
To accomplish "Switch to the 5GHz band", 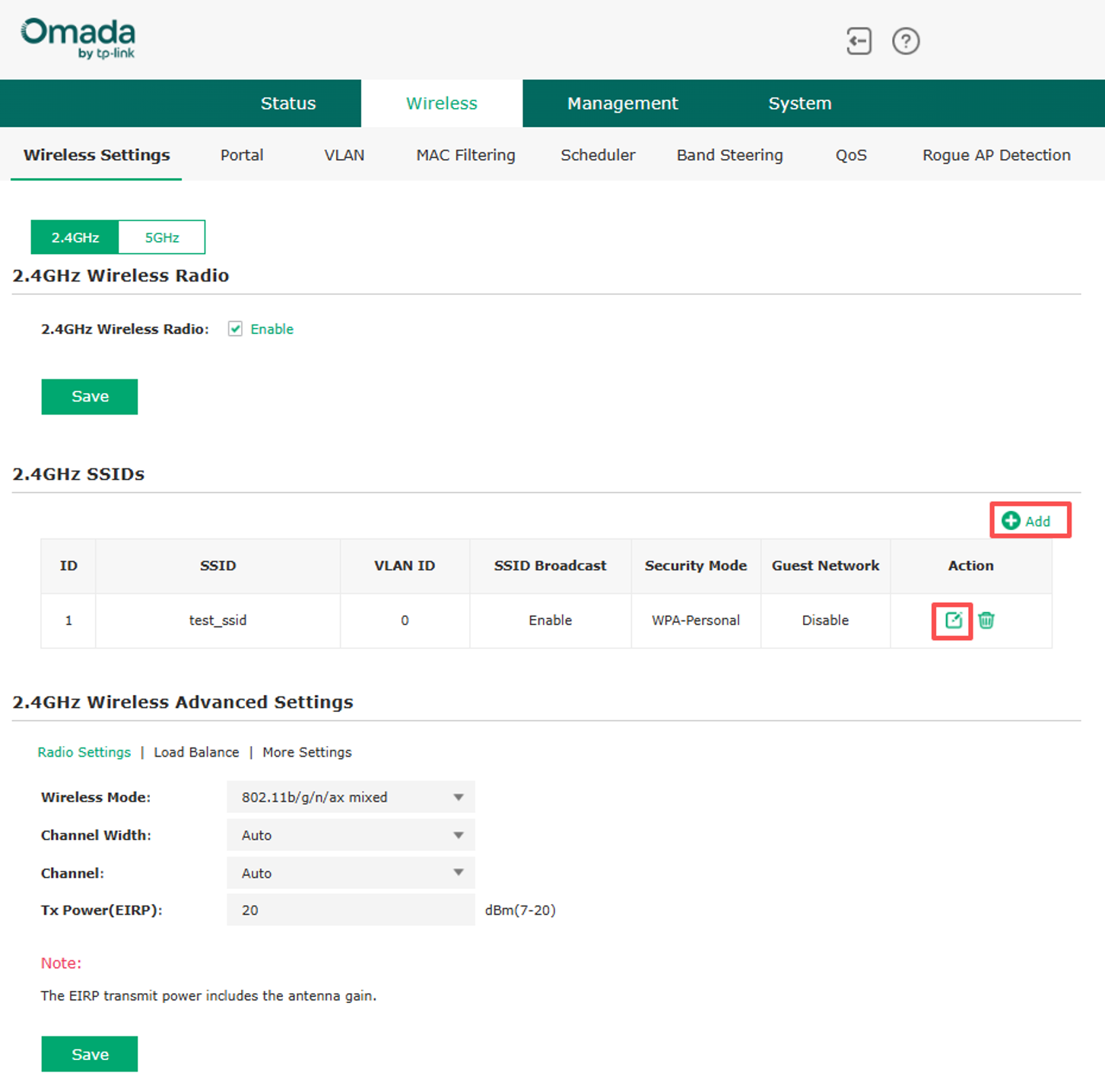I will pyautogui.click(x=162, y=237).
